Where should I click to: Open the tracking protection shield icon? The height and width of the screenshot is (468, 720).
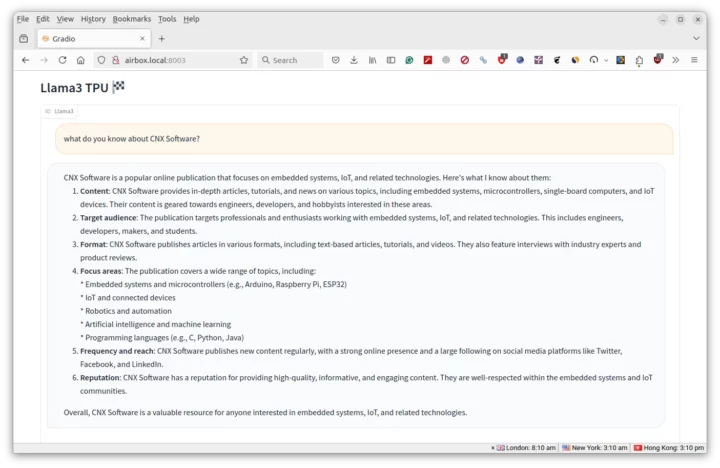click(101, 60)
